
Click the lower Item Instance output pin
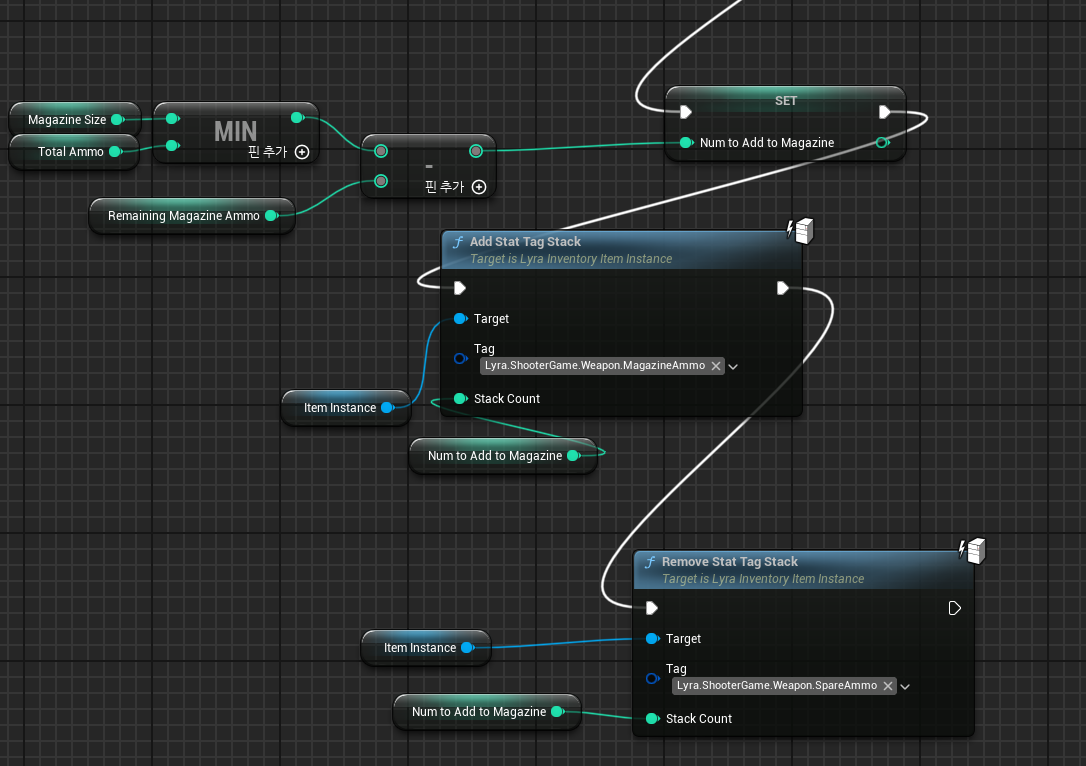[x=468, y=648]
